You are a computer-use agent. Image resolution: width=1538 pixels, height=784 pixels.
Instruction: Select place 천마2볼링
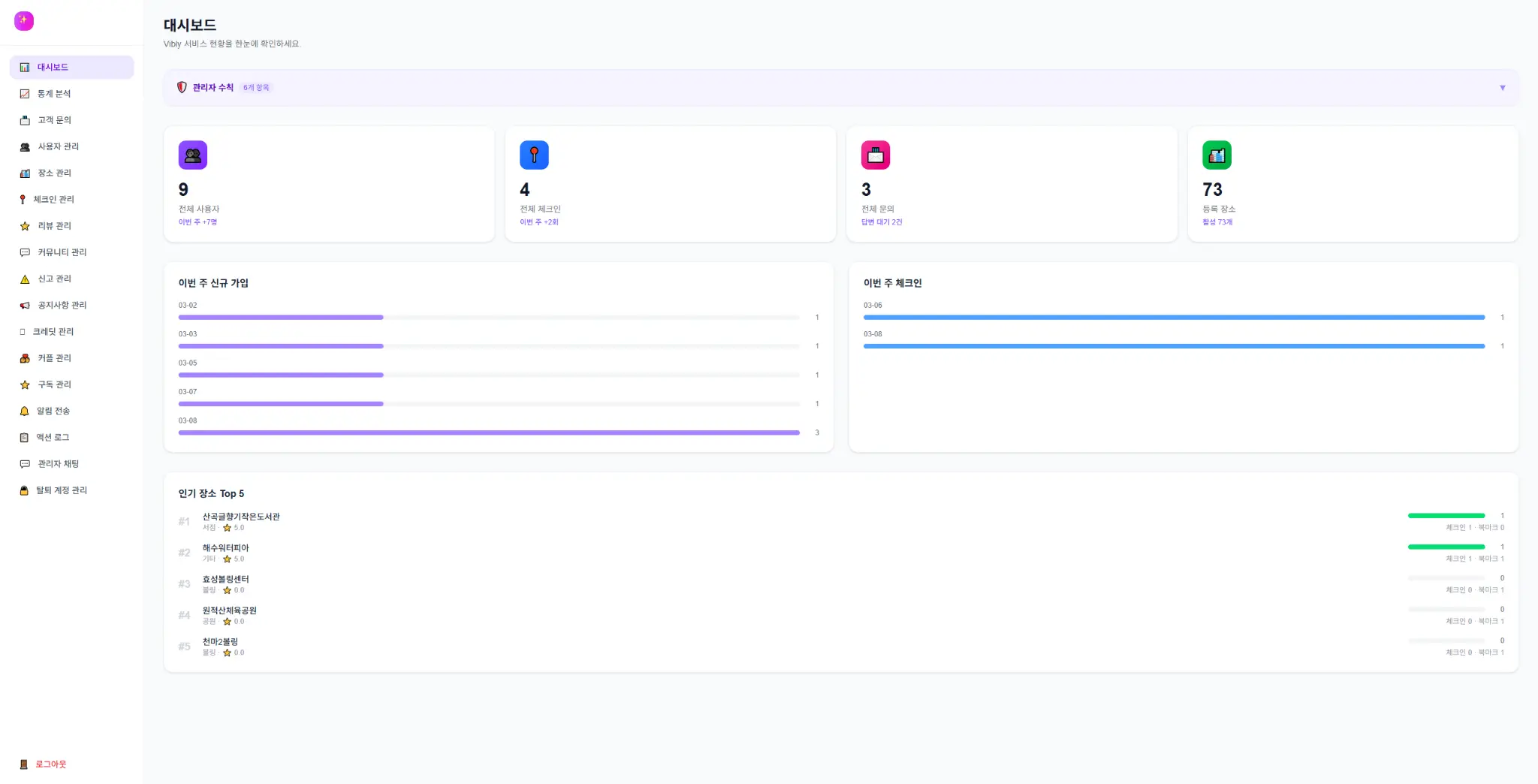click(x=220, y=642)
